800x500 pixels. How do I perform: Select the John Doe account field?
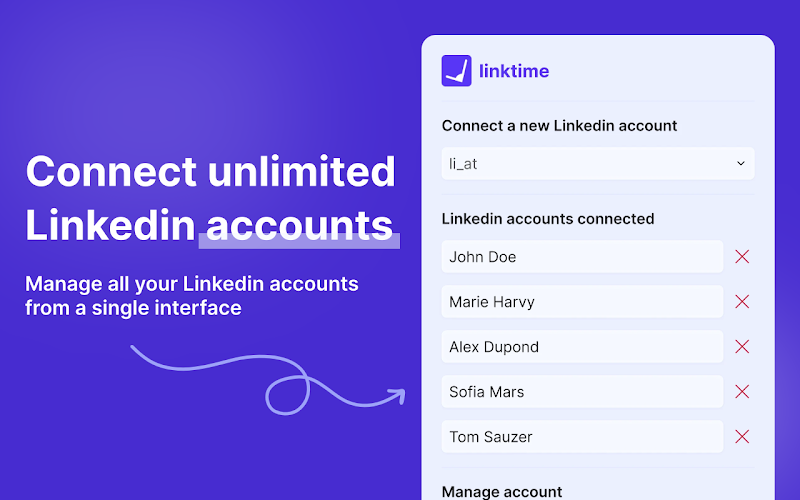click(x=582, y=257)
